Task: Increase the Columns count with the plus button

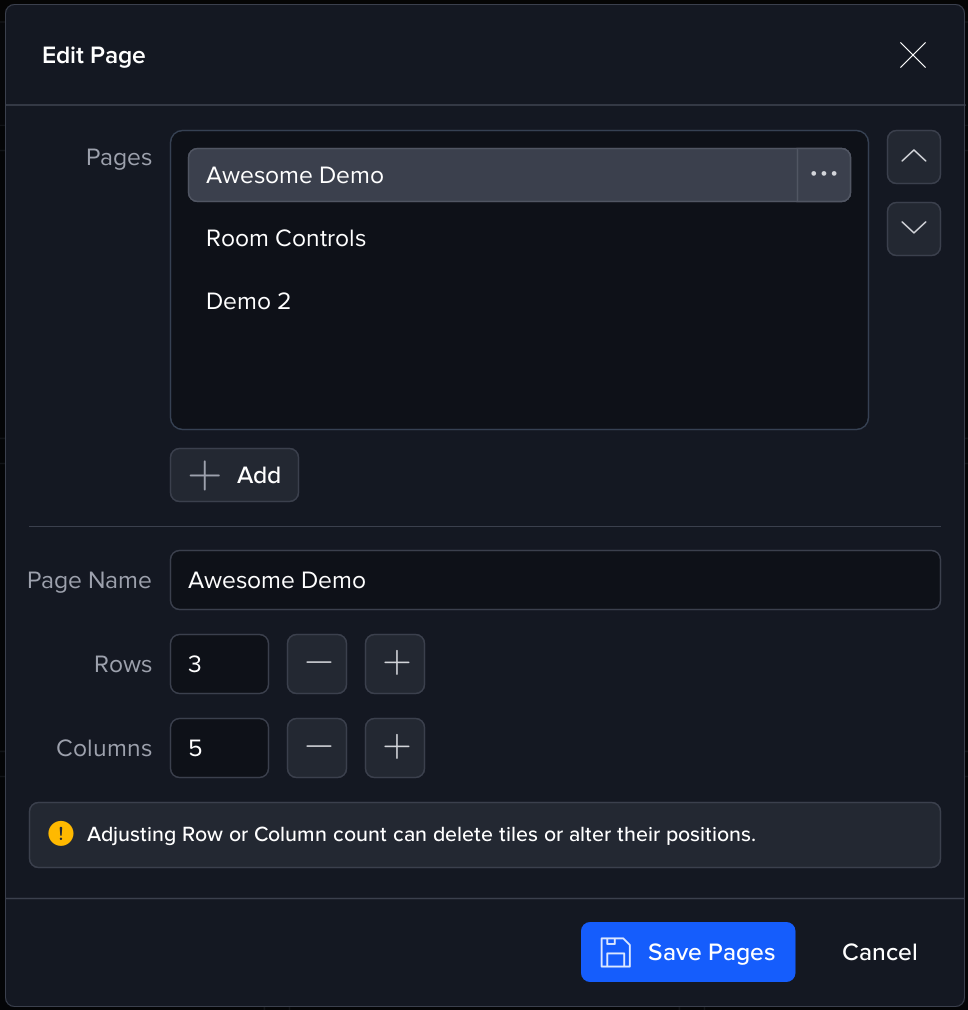Action: tap(395, 748)
